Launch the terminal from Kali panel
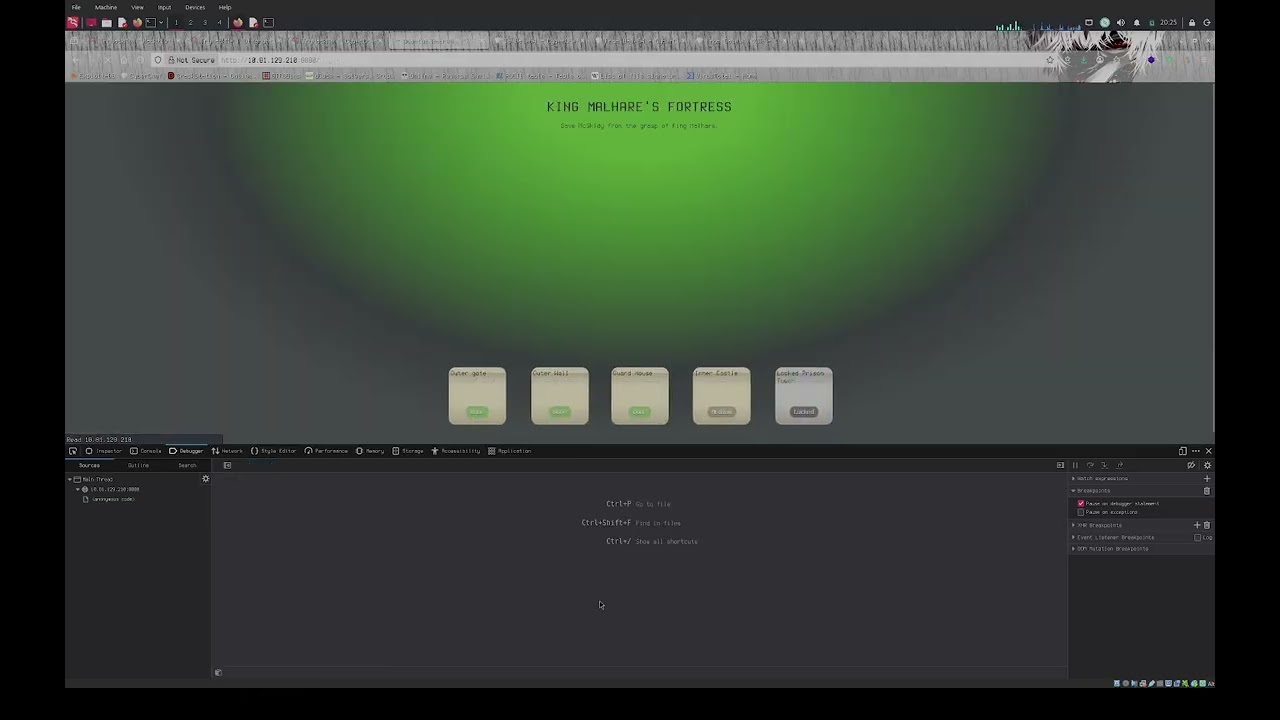Screen dimensions: 1280x720 tap(151, 22)
